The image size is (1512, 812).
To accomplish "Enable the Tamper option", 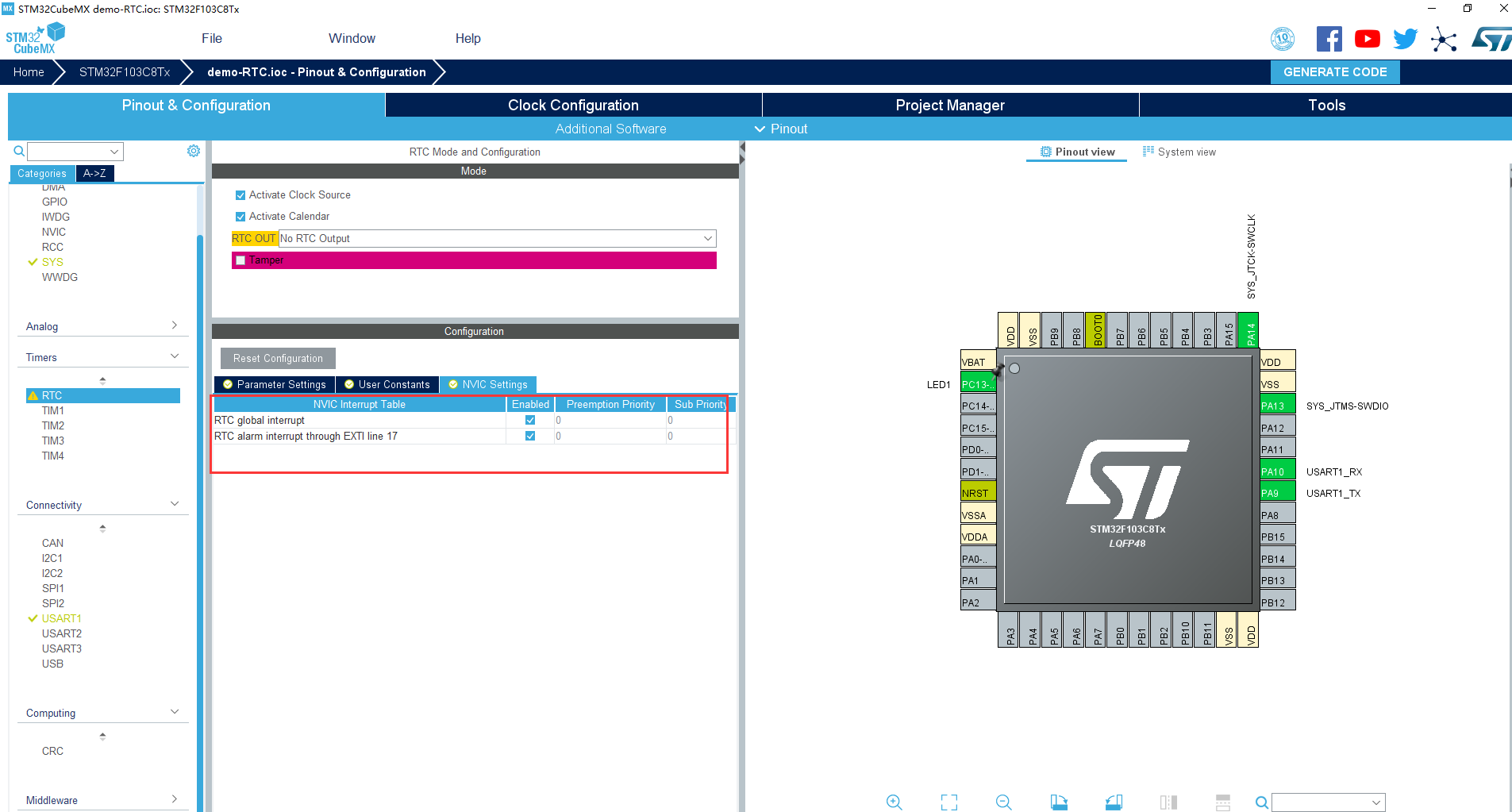I will click(x=240, y=260).
